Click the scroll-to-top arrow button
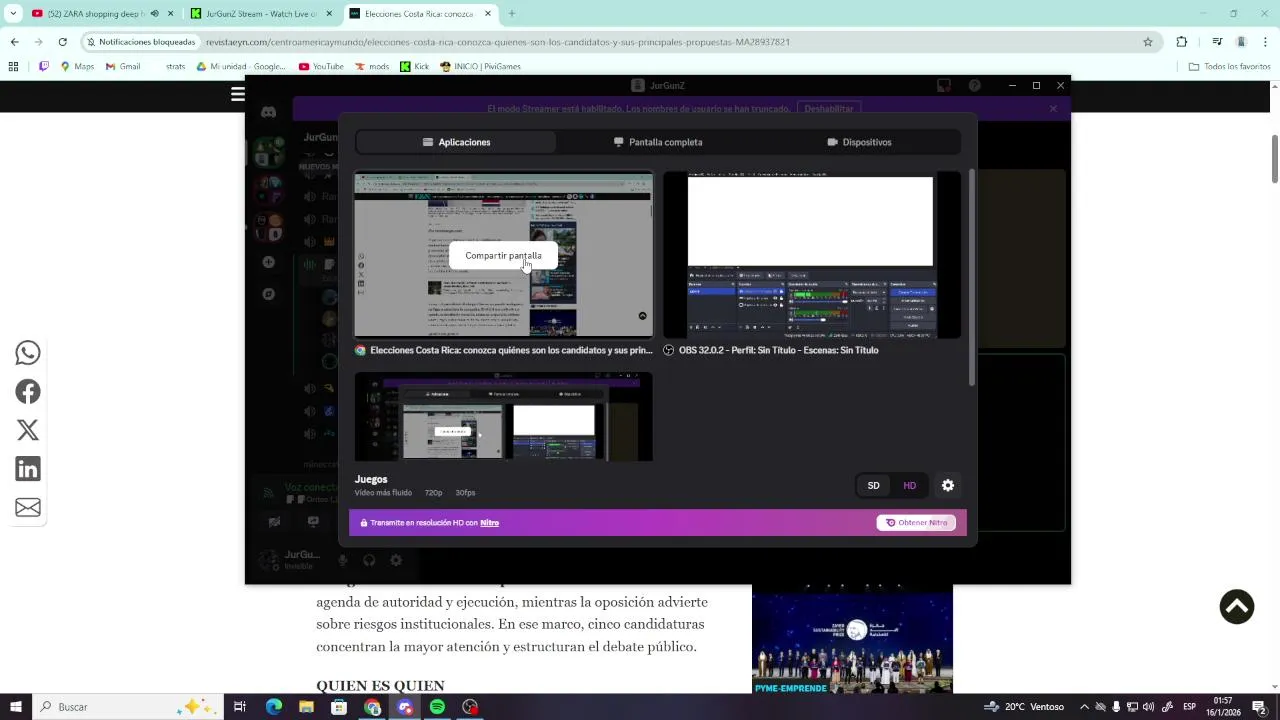The image size is (1280, 720). tap(1237, 607)
